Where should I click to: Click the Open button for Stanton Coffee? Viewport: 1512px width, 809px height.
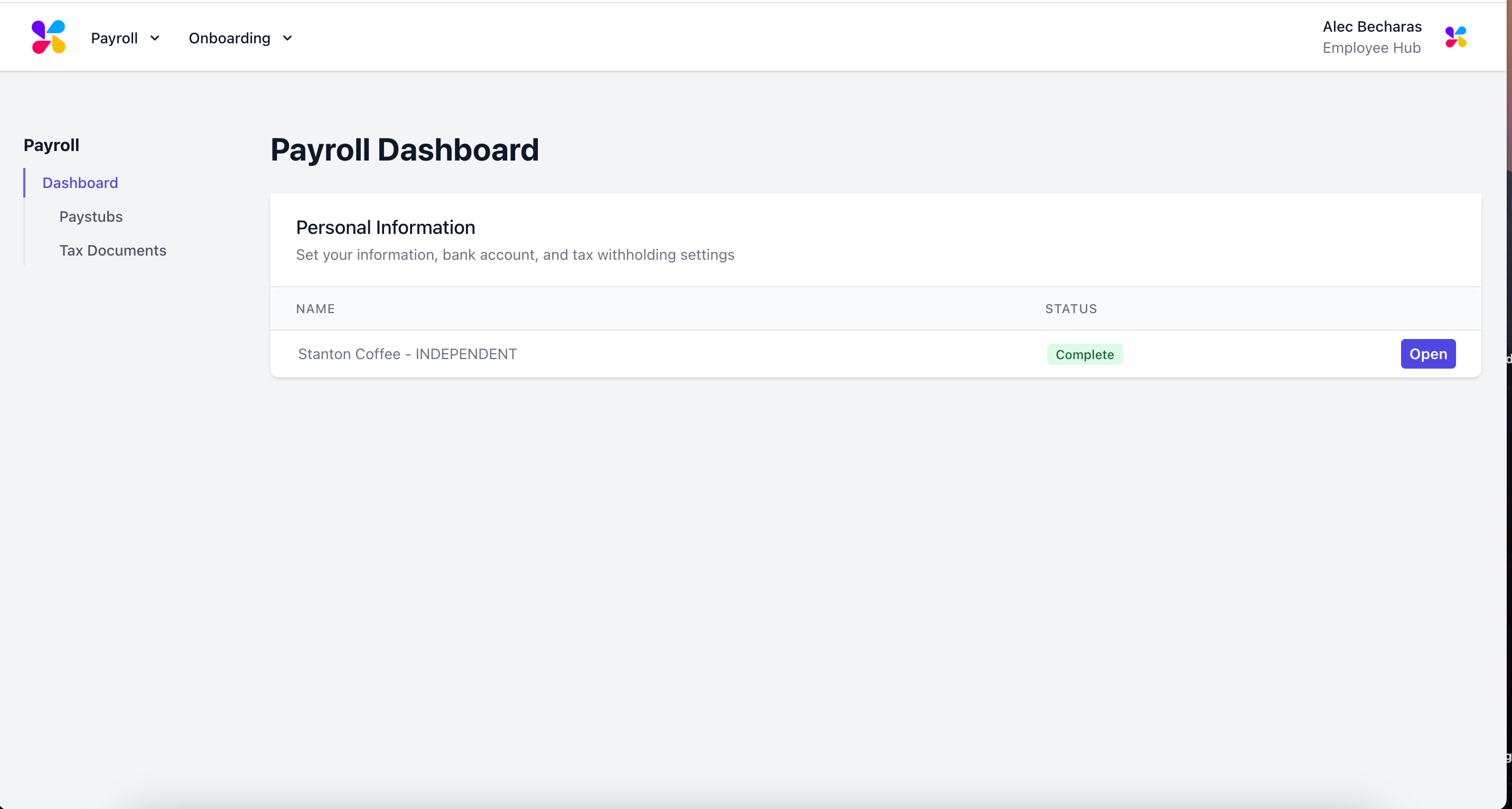click(1428, 354)
